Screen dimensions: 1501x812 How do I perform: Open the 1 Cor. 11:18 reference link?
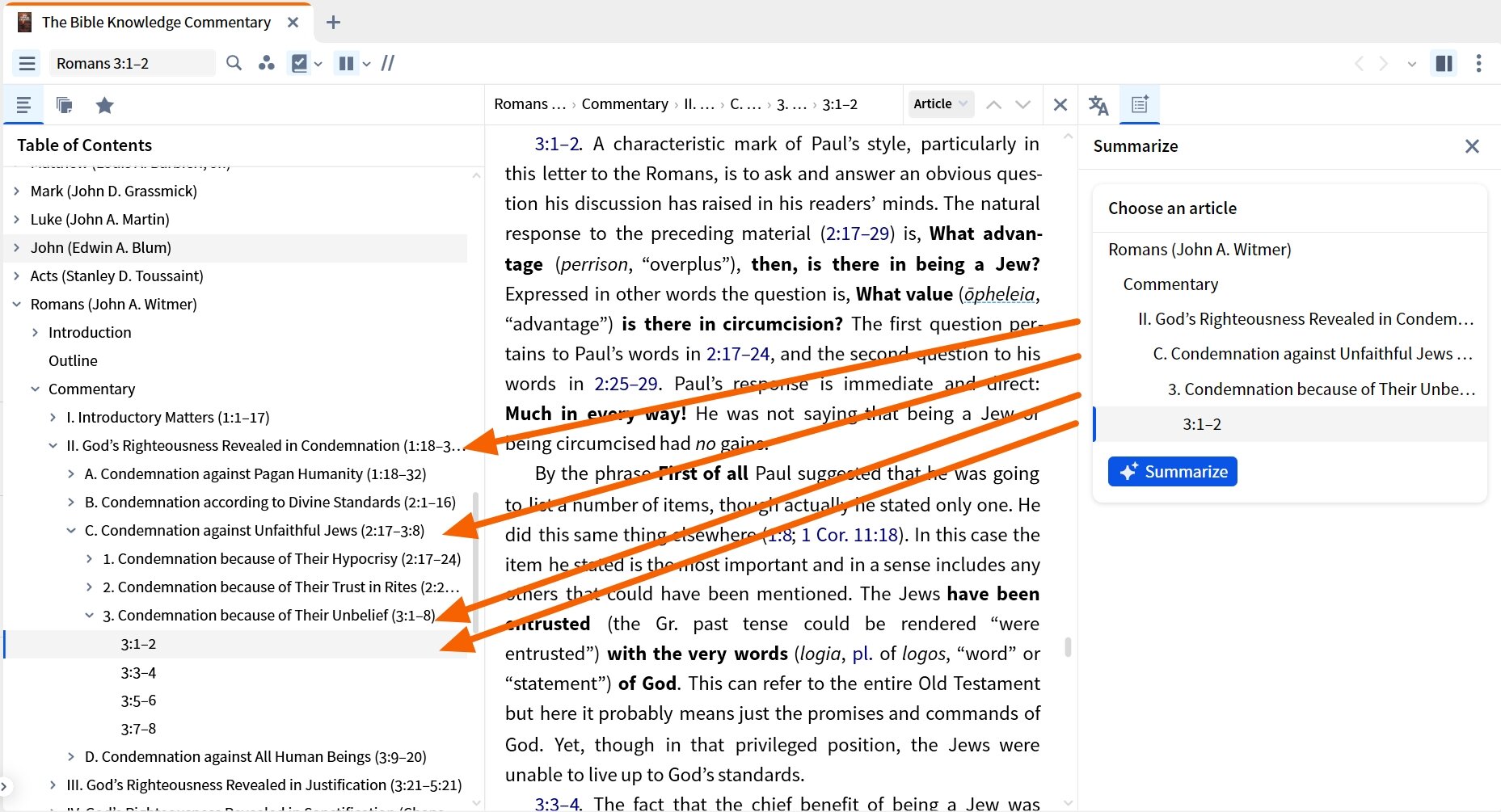(850, 534)
